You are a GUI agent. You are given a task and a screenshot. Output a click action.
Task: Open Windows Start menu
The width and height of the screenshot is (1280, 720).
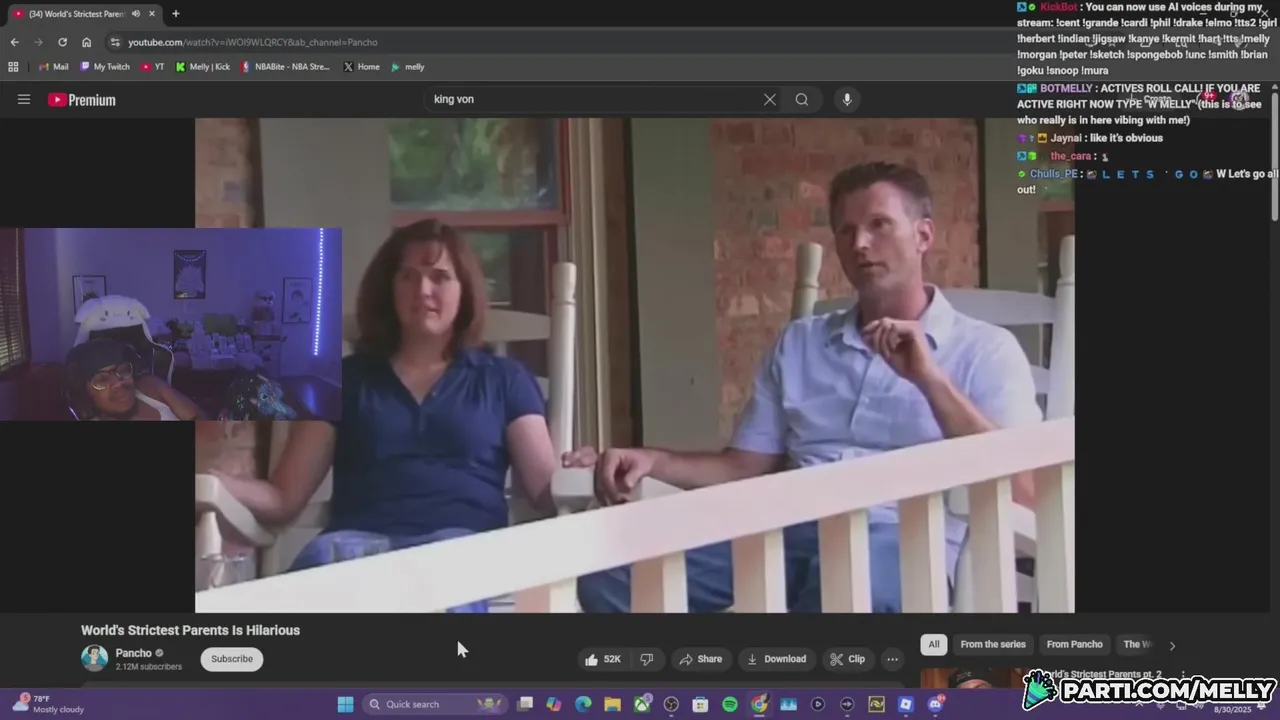[x=345, y=704]
